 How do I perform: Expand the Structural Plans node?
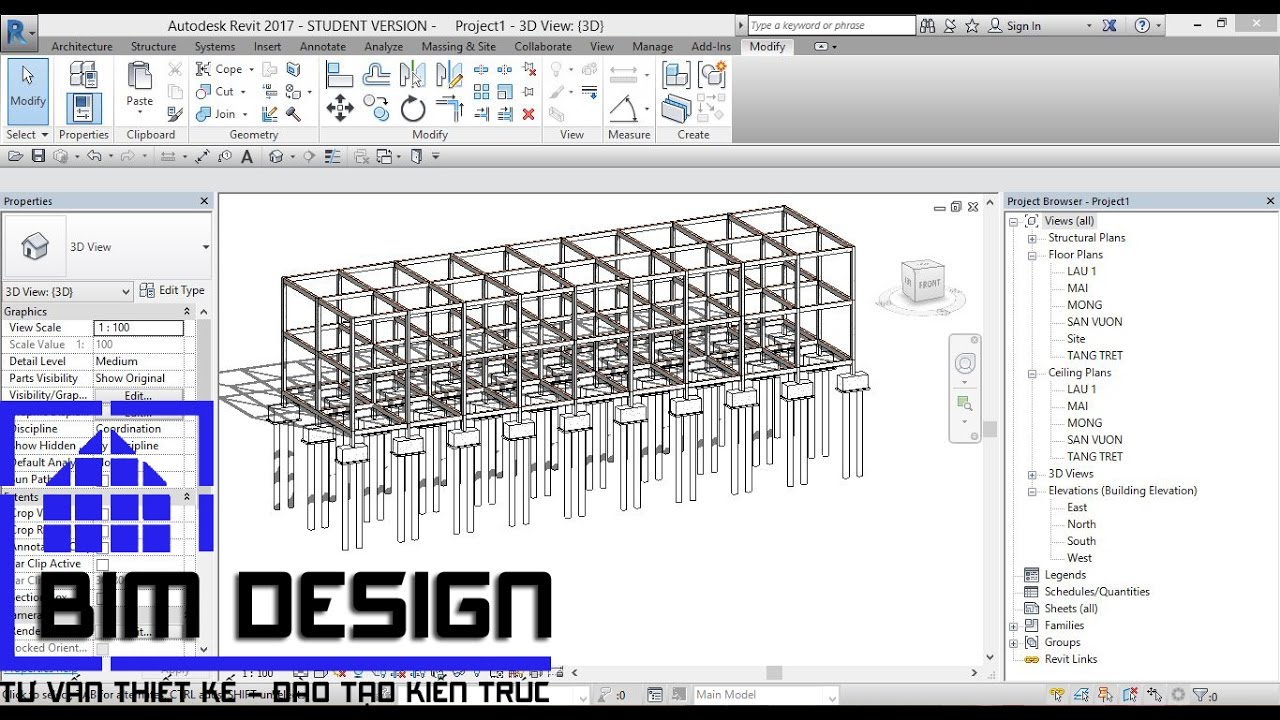[1032, 238]
